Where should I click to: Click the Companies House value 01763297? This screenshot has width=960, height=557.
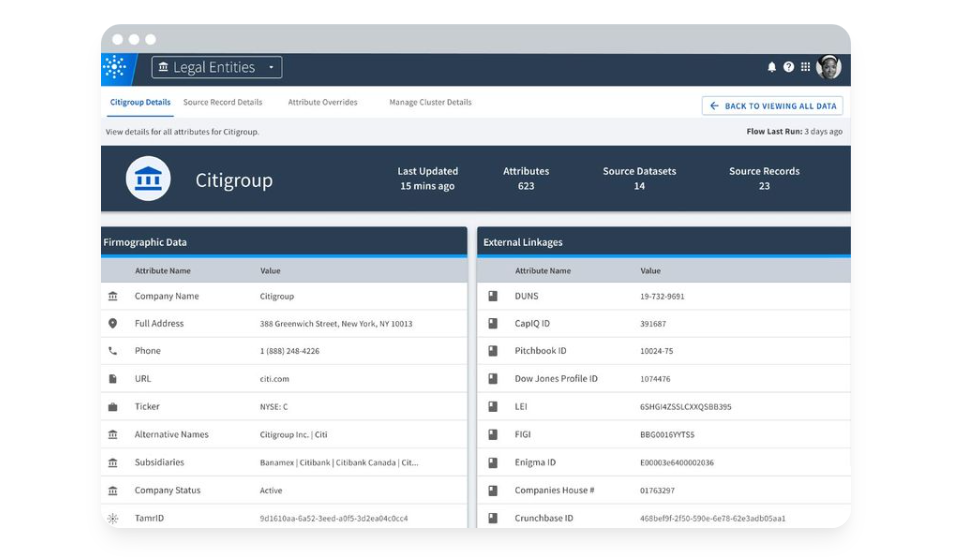pos(657,491)
